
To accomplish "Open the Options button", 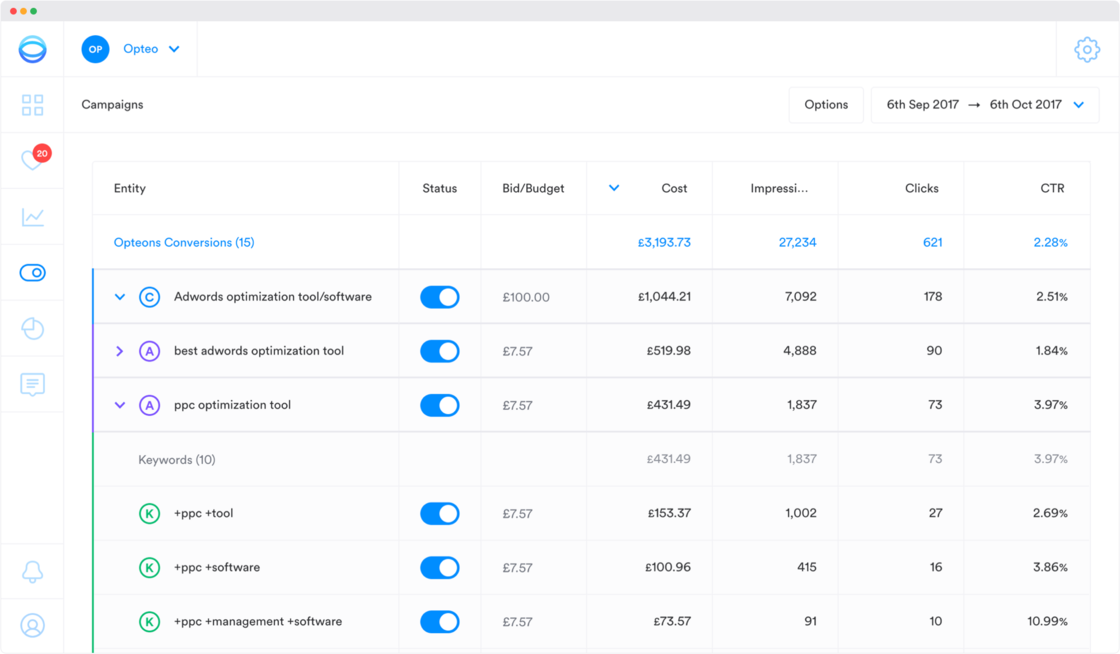I will tap(826, 104).
